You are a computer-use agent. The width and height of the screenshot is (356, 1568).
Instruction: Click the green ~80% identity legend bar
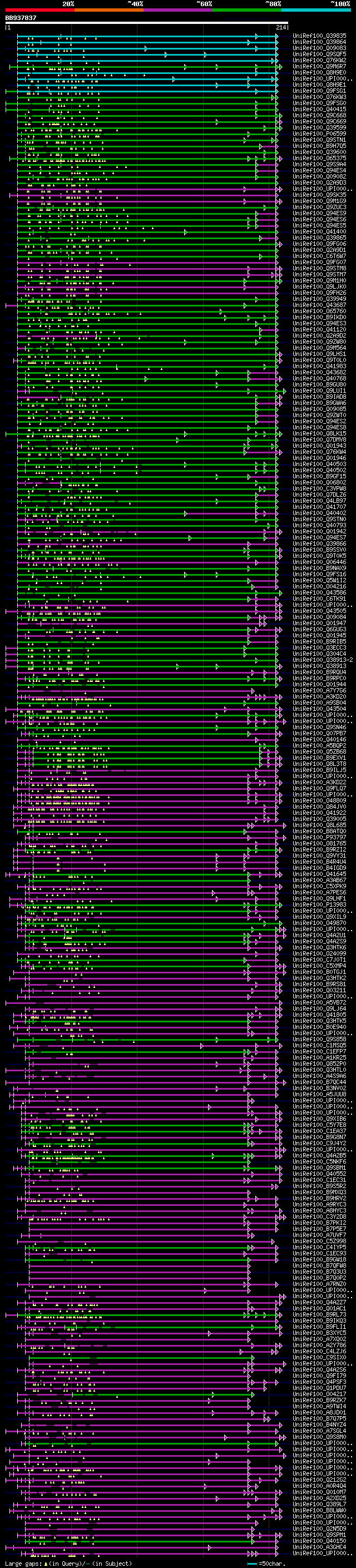click(247, 10)
